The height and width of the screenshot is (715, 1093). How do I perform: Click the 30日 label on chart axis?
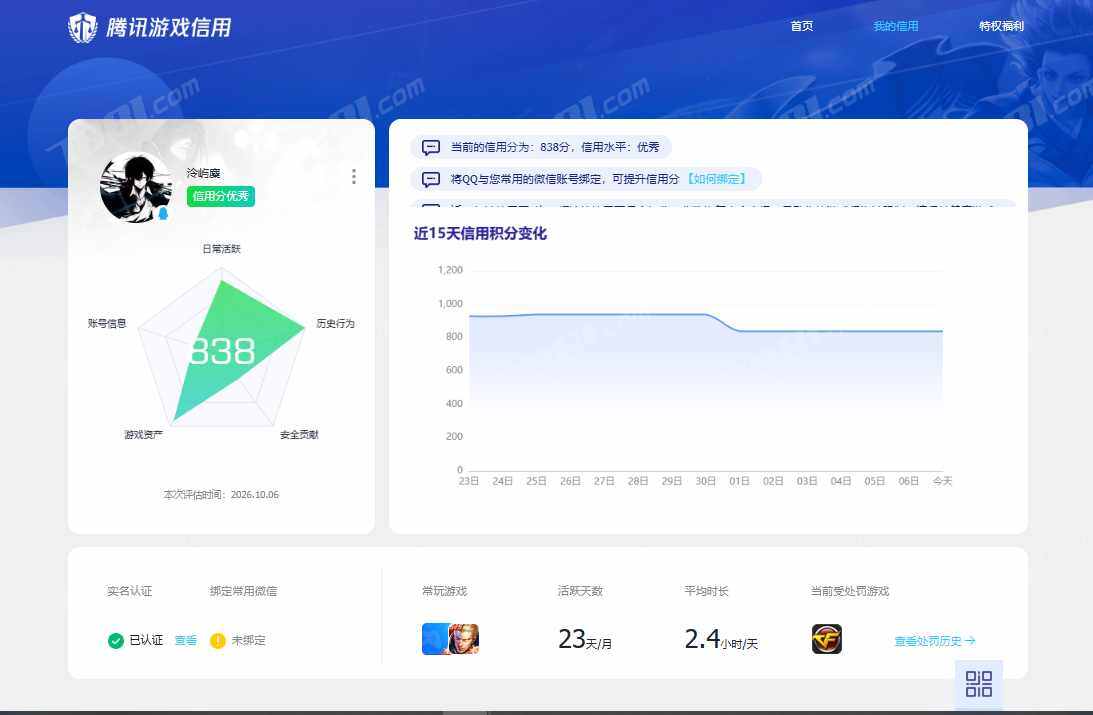click(705, 482)
